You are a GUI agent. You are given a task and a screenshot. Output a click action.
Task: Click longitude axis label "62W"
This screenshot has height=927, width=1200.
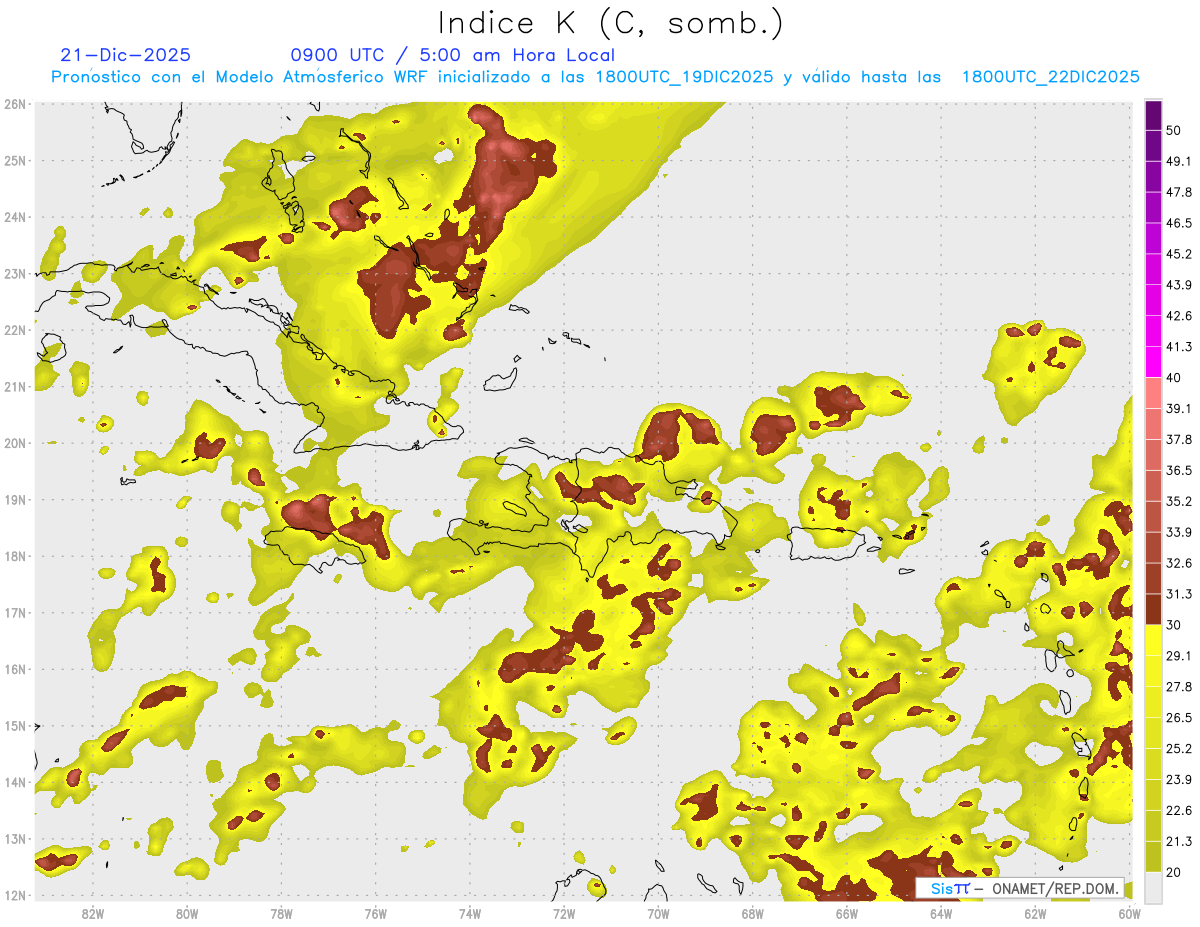[1035, 913]
